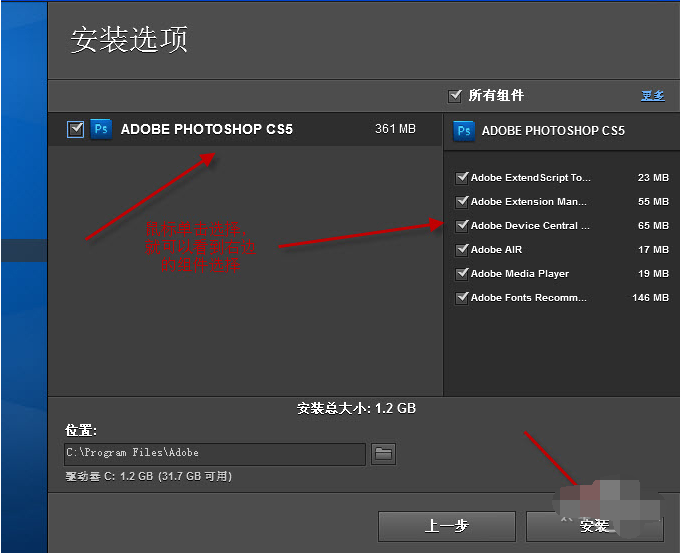
Task: Uncheck Adobe Fonts Recomm... component
Action: click(x=462, y=298)
